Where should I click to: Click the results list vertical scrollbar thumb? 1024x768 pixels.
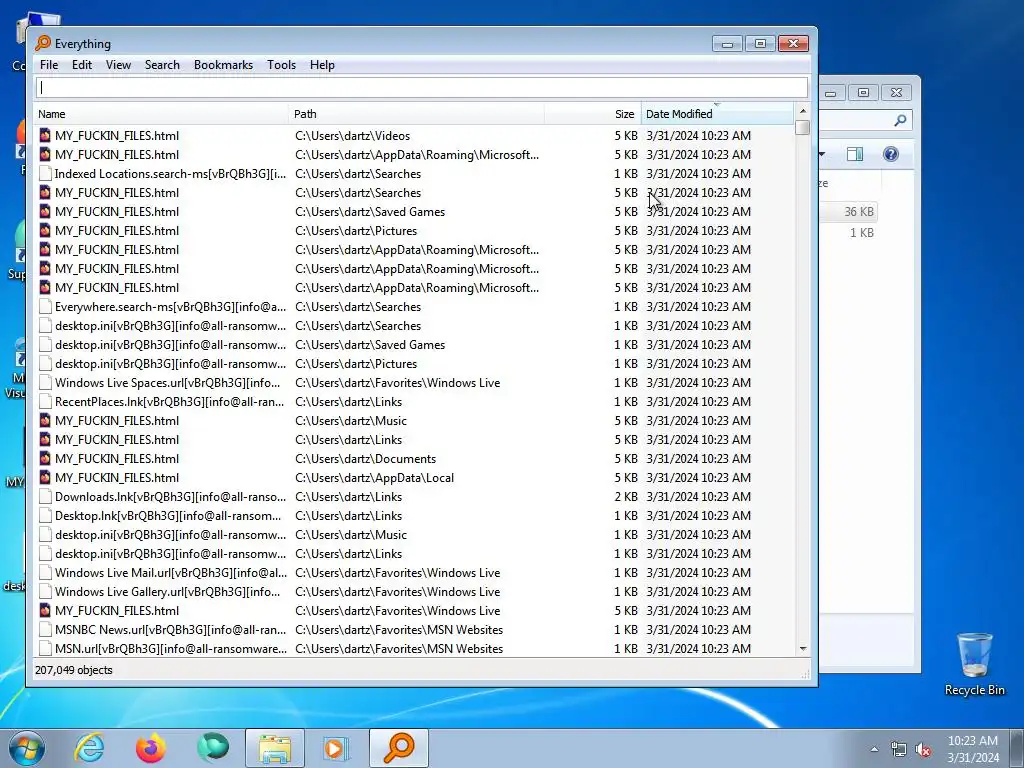click(x=803, y=127)
